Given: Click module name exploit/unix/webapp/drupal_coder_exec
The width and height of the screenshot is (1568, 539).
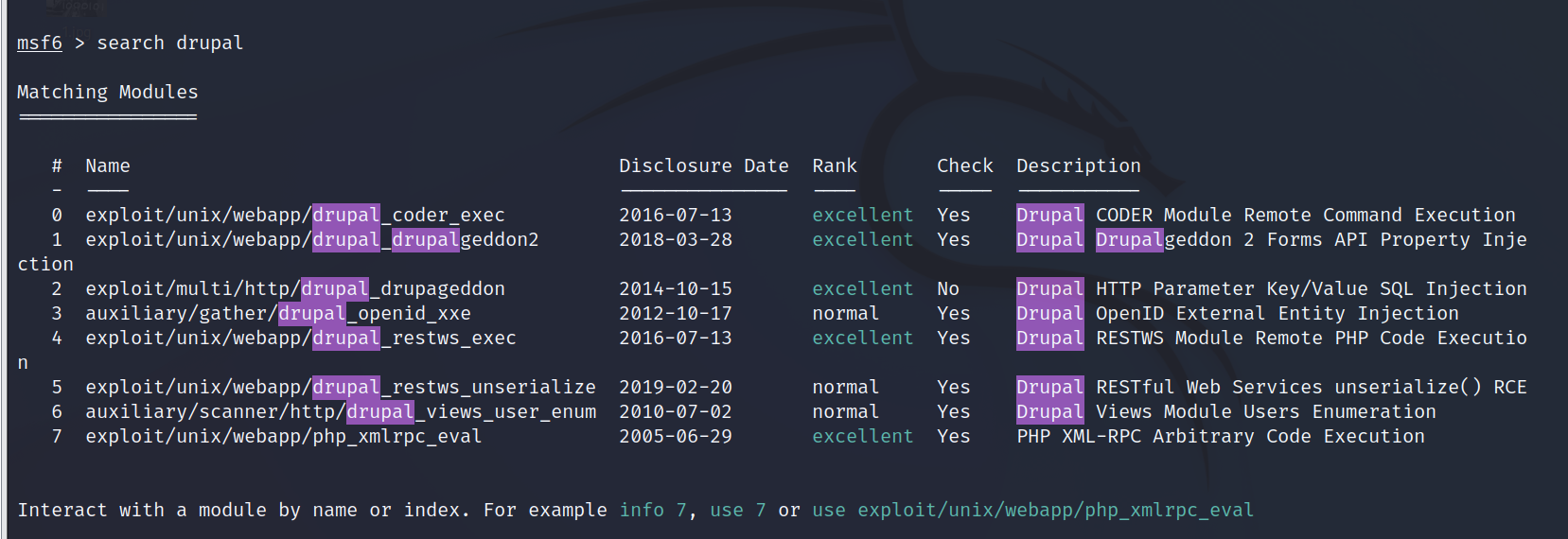Looking at the screenshot, I should [295, 216].
